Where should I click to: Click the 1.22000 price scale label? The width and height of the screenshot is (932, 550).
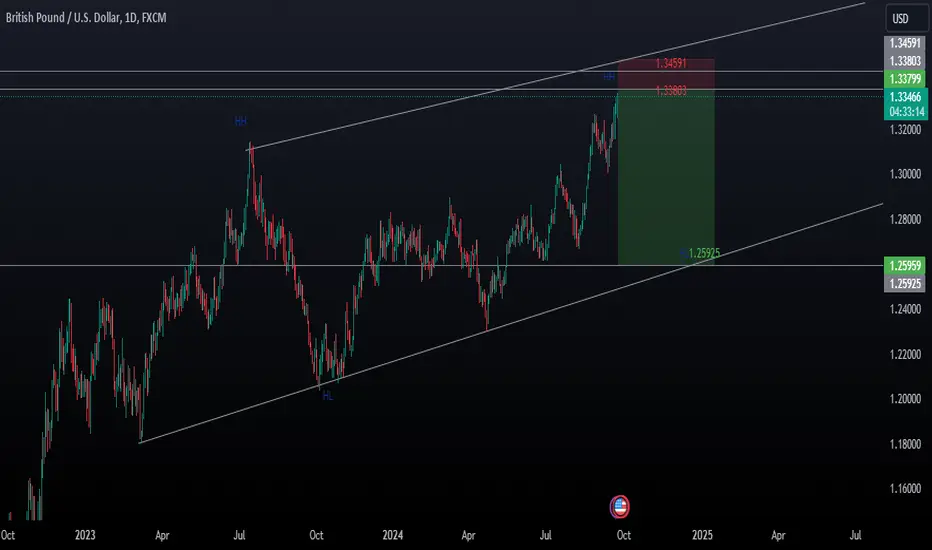pyautogui.click(x=905, y=354)
